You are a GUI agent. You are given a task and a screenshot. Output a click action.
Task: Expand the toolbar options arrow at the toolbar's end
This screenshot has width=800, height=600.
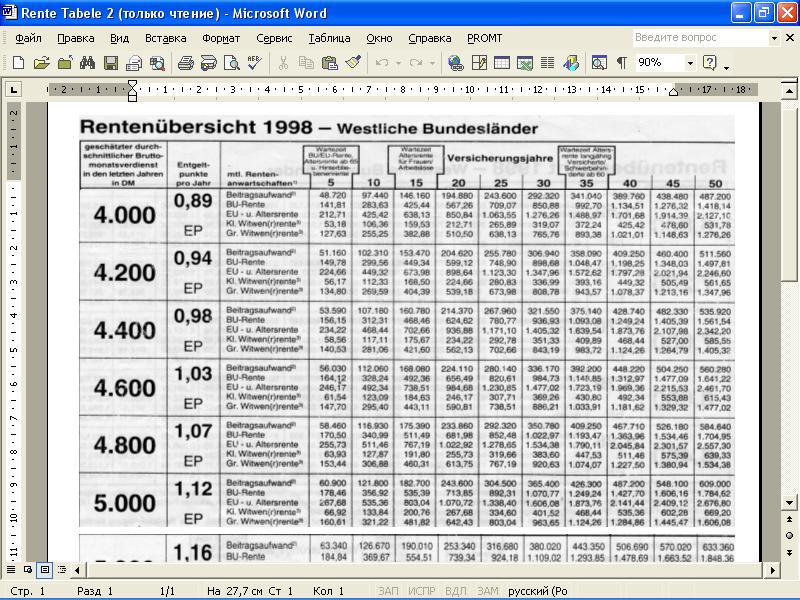[727, 66]
